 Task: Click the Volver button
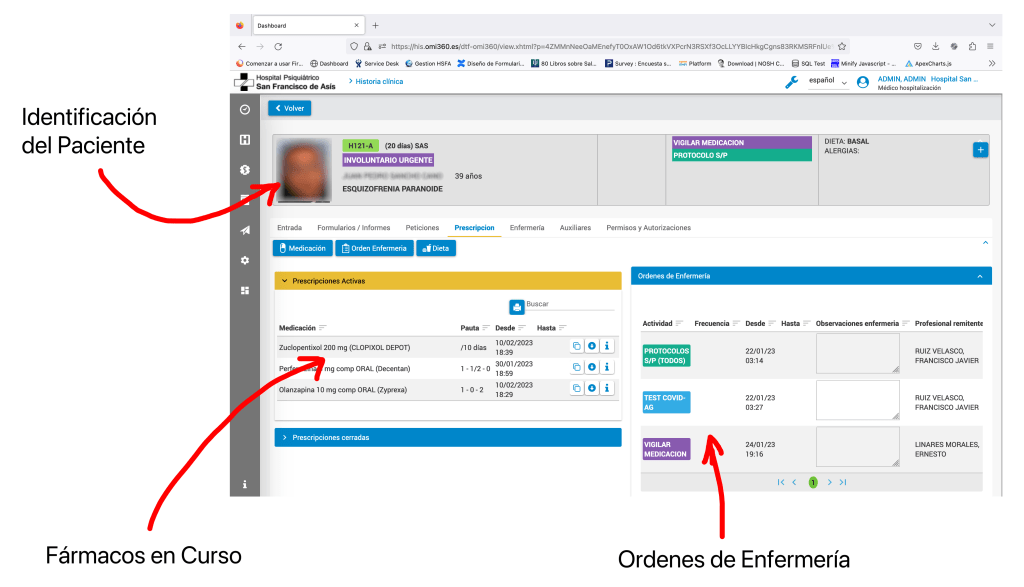tap(289, 108)
